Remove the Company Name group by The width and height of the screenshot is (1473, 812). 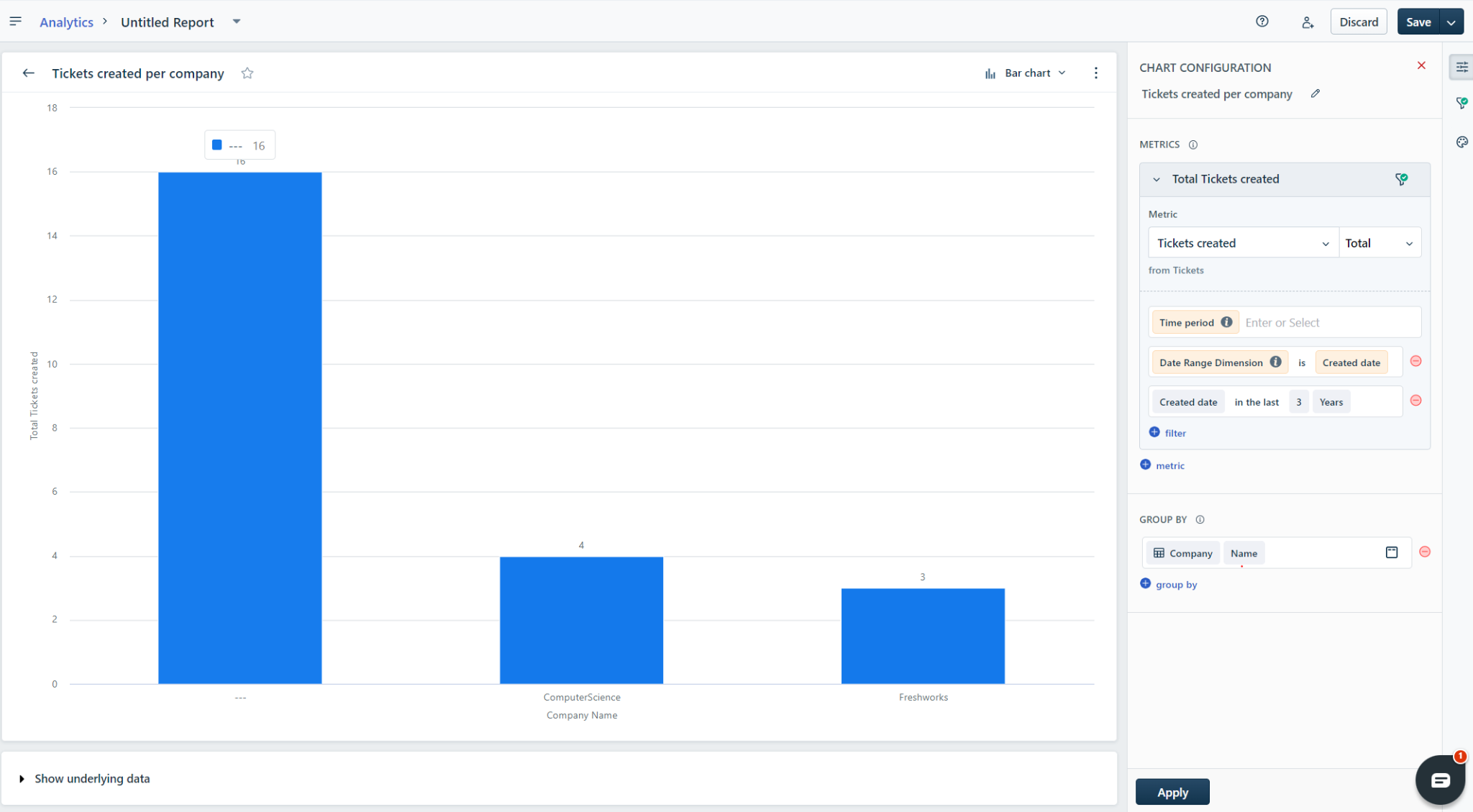tap(1424, 552)
